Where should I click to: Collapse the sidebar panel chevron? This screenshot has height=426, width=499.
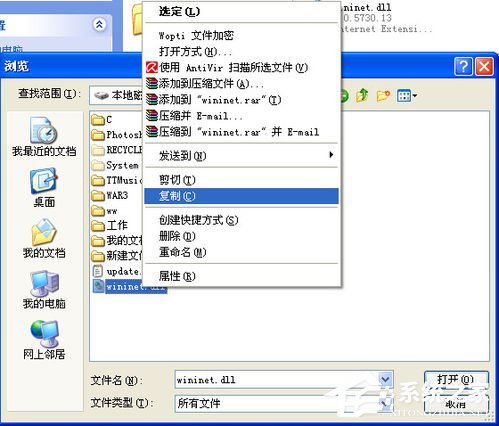(x=99, y=24)
